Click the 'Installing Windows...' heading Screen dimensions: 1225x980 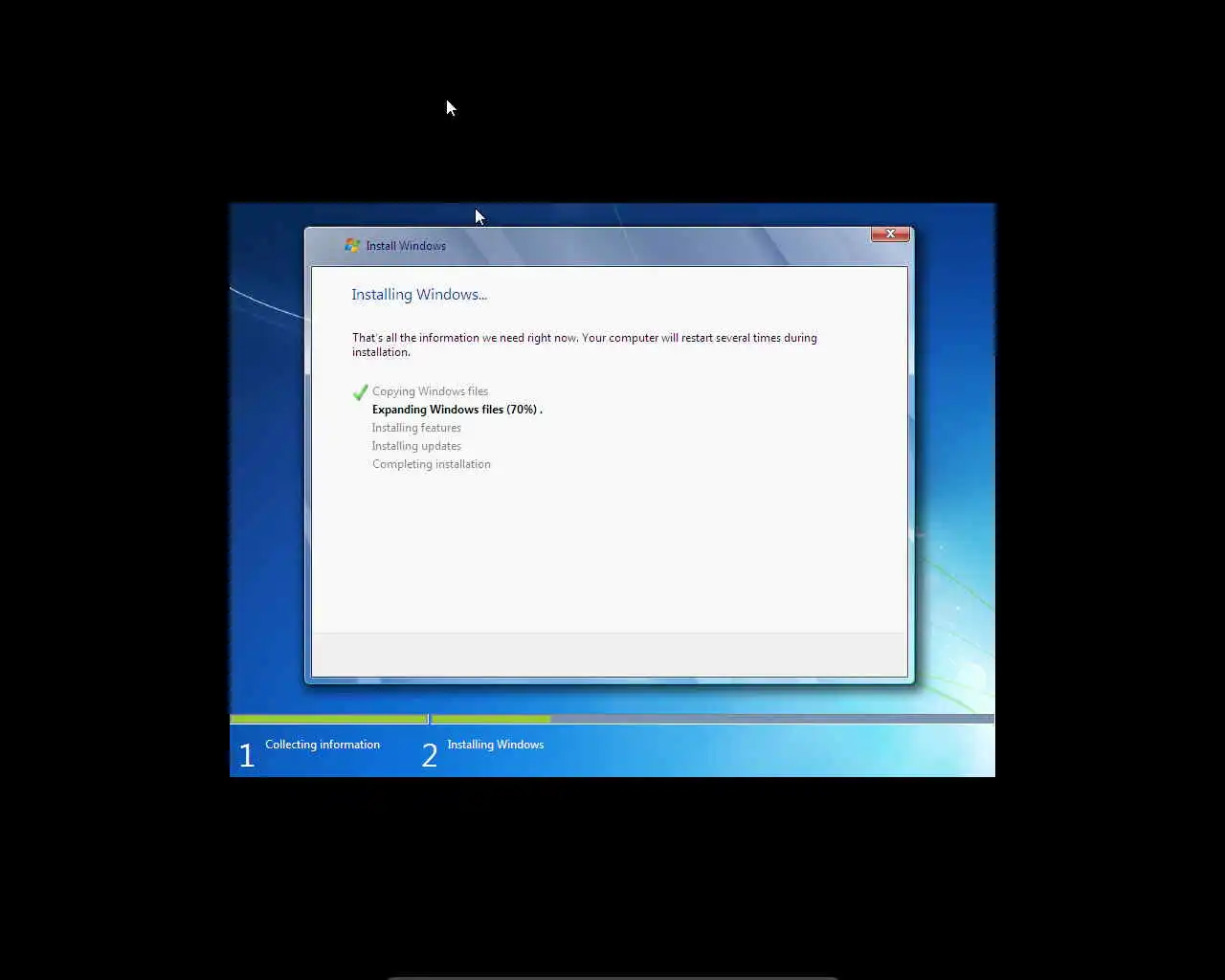[x=419, y=295]
